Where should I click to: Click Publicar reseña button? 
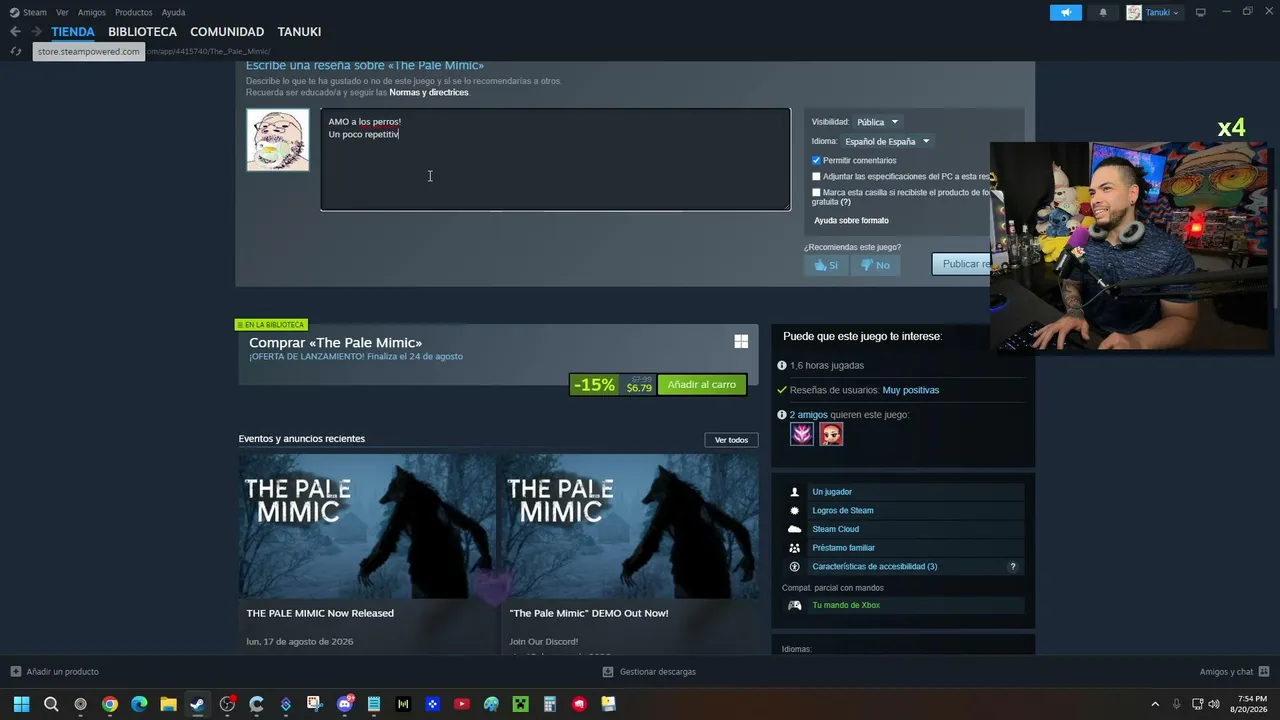962,264
